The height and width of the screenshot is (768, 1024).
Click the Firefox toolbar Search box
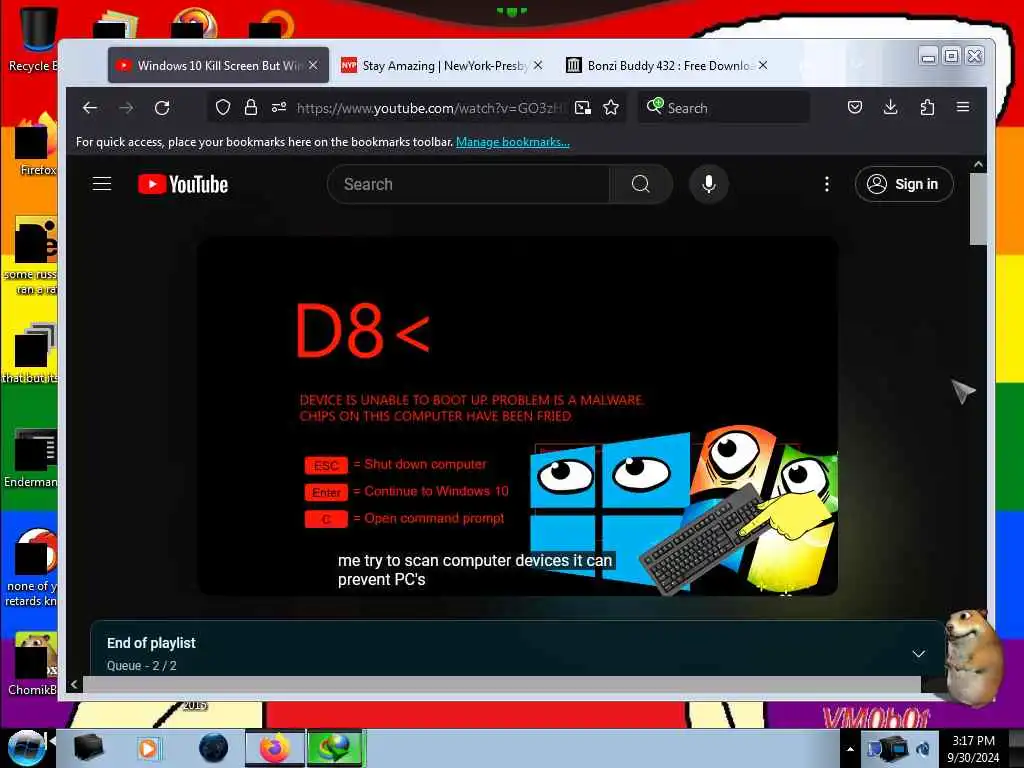point(724,108)
